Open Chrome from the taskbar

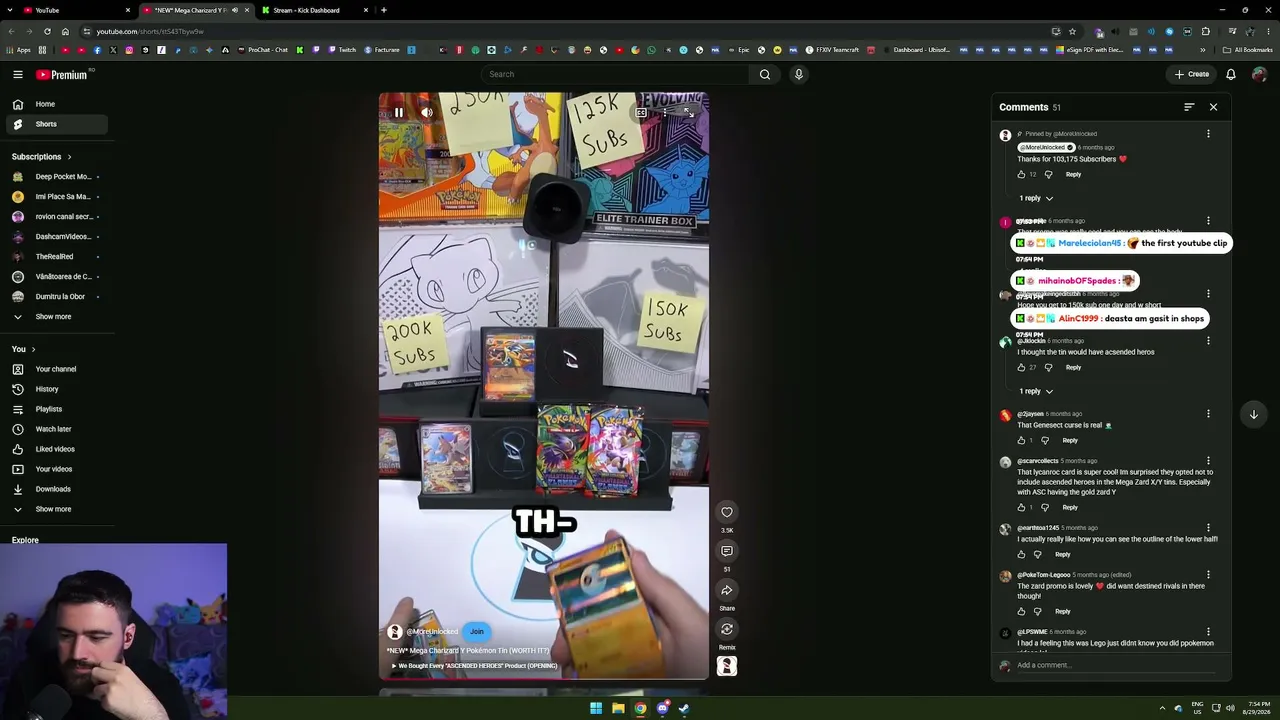point(640,709)
